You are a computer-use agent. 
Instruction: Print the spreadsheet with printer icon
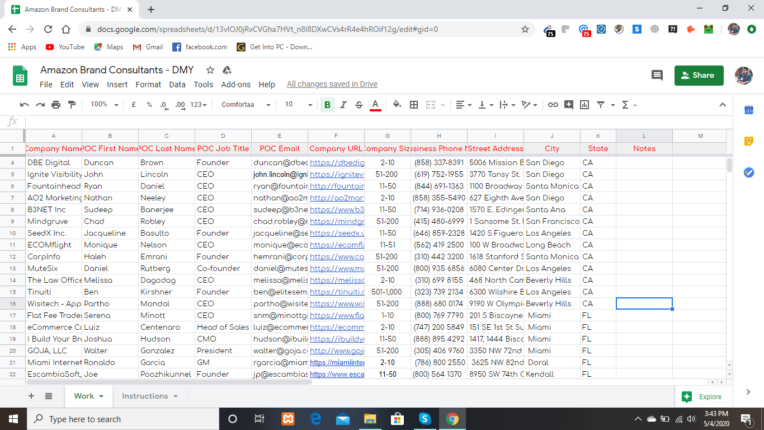coord(56,105)
